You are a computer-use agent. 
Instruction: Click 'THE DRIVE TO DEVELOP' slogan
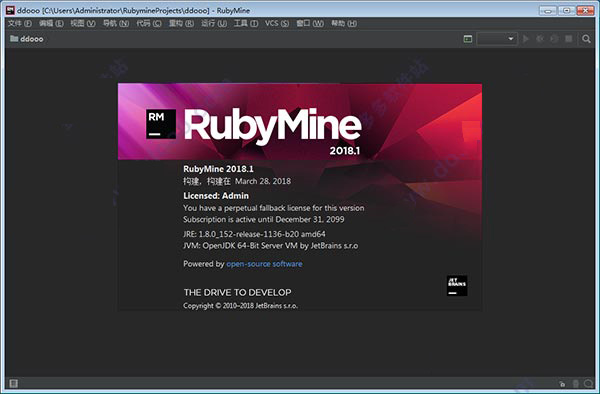238,293
